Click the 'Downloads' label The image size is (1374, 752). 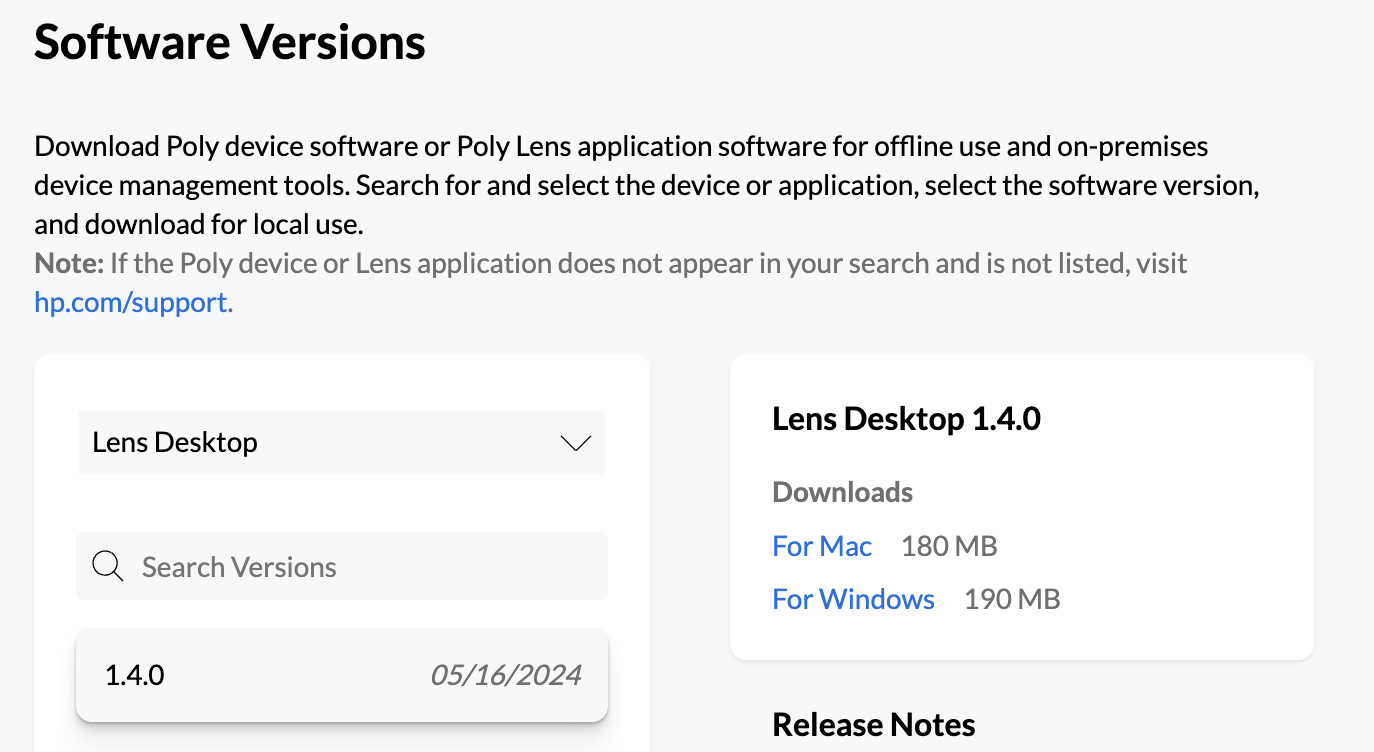[x=843, y=492]
